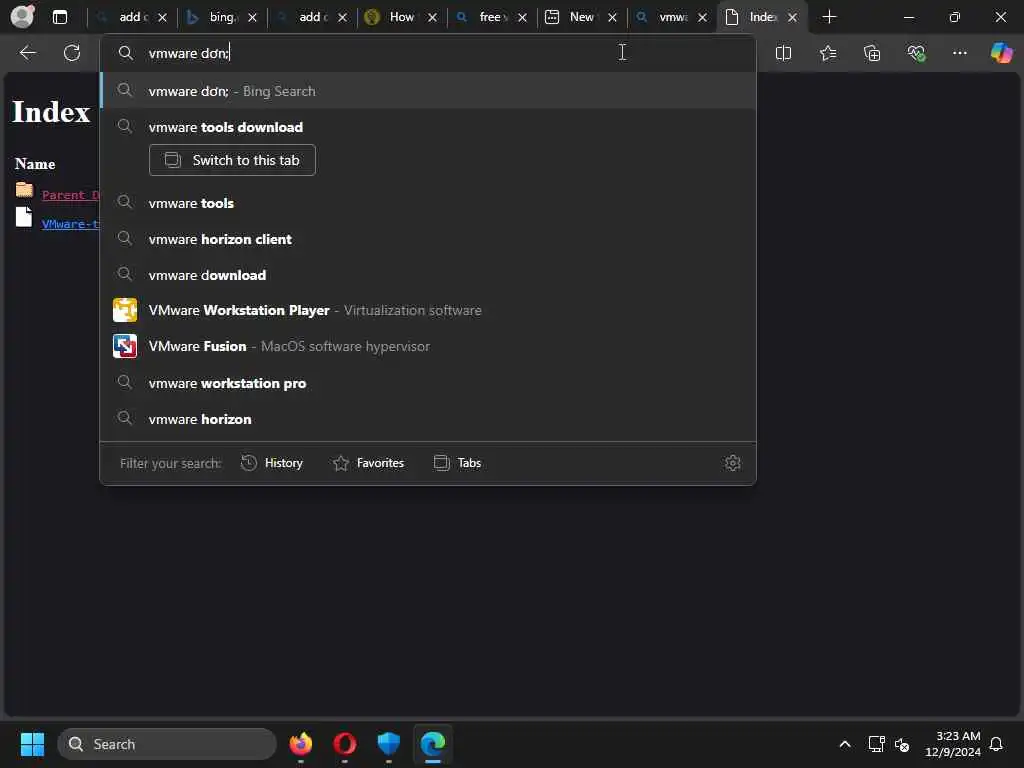Screen dimensions: 1024x768
Task: Open the muted volume tray icon
Action: pyautogui.click(x=902, y=744)
